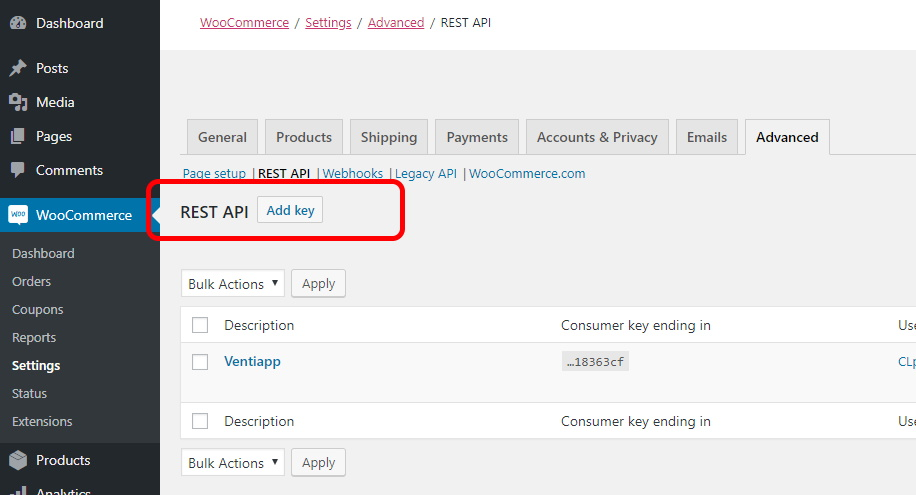This screenshot has width=916, height=495.
Task: Click the WooCommerce Woo logo icon
Action: (18, 215)
